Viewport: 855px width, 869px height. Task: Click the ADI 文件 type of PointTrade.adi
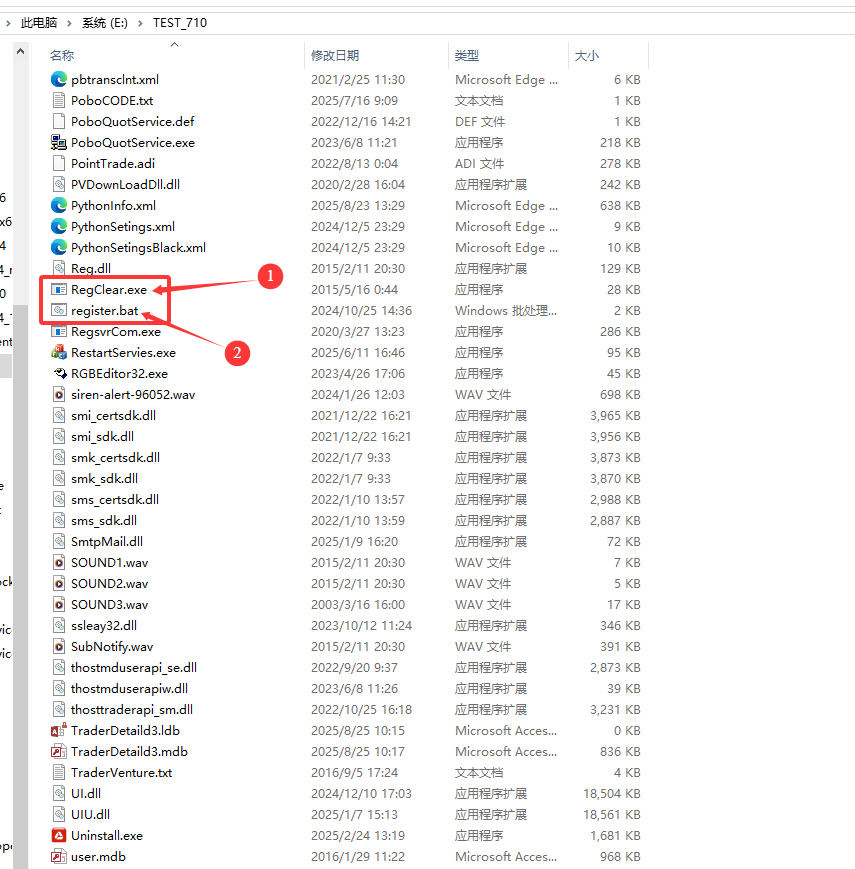479,163
